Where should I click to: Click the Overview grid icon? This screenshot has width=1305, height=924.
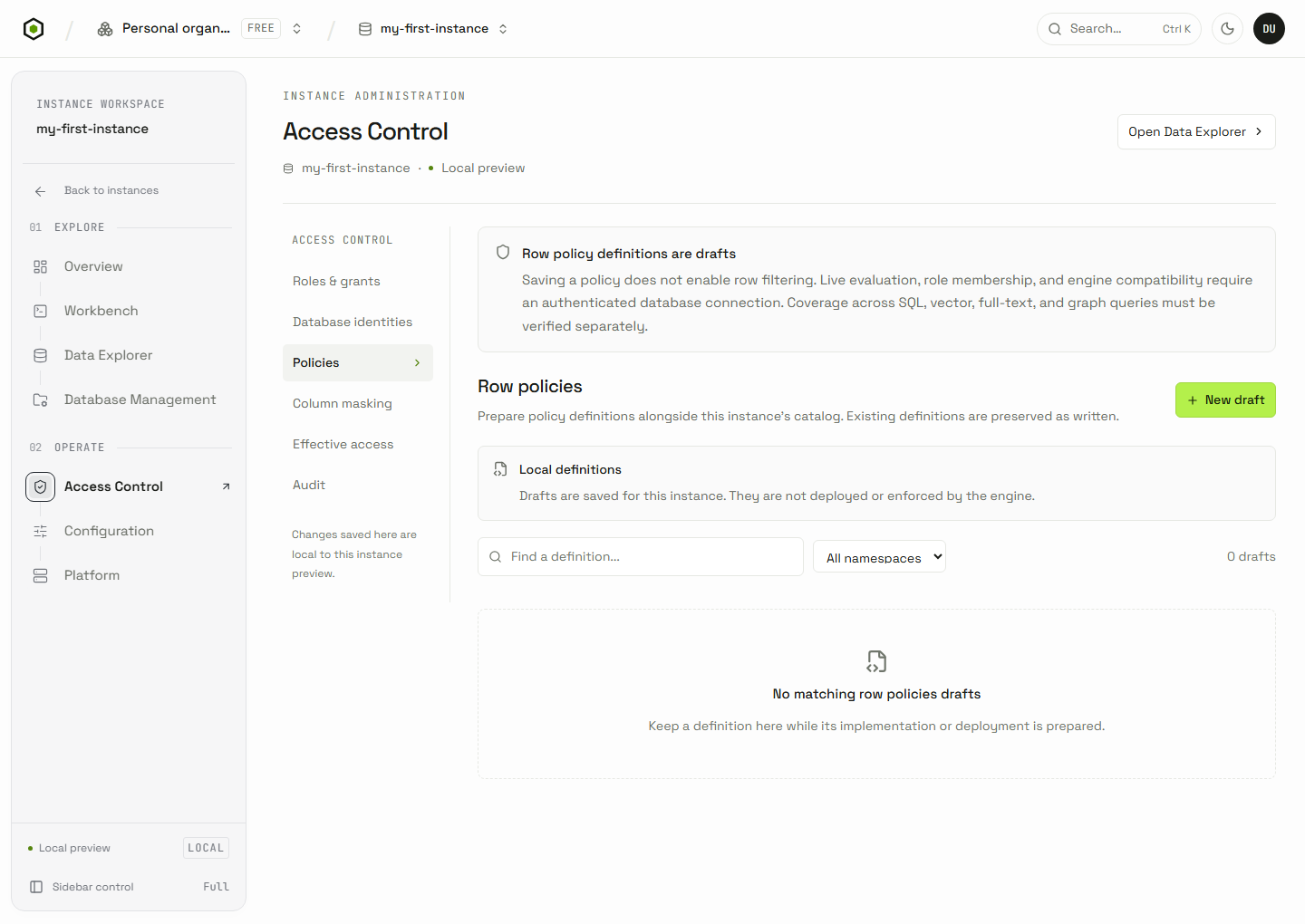(x=40, y=266)
